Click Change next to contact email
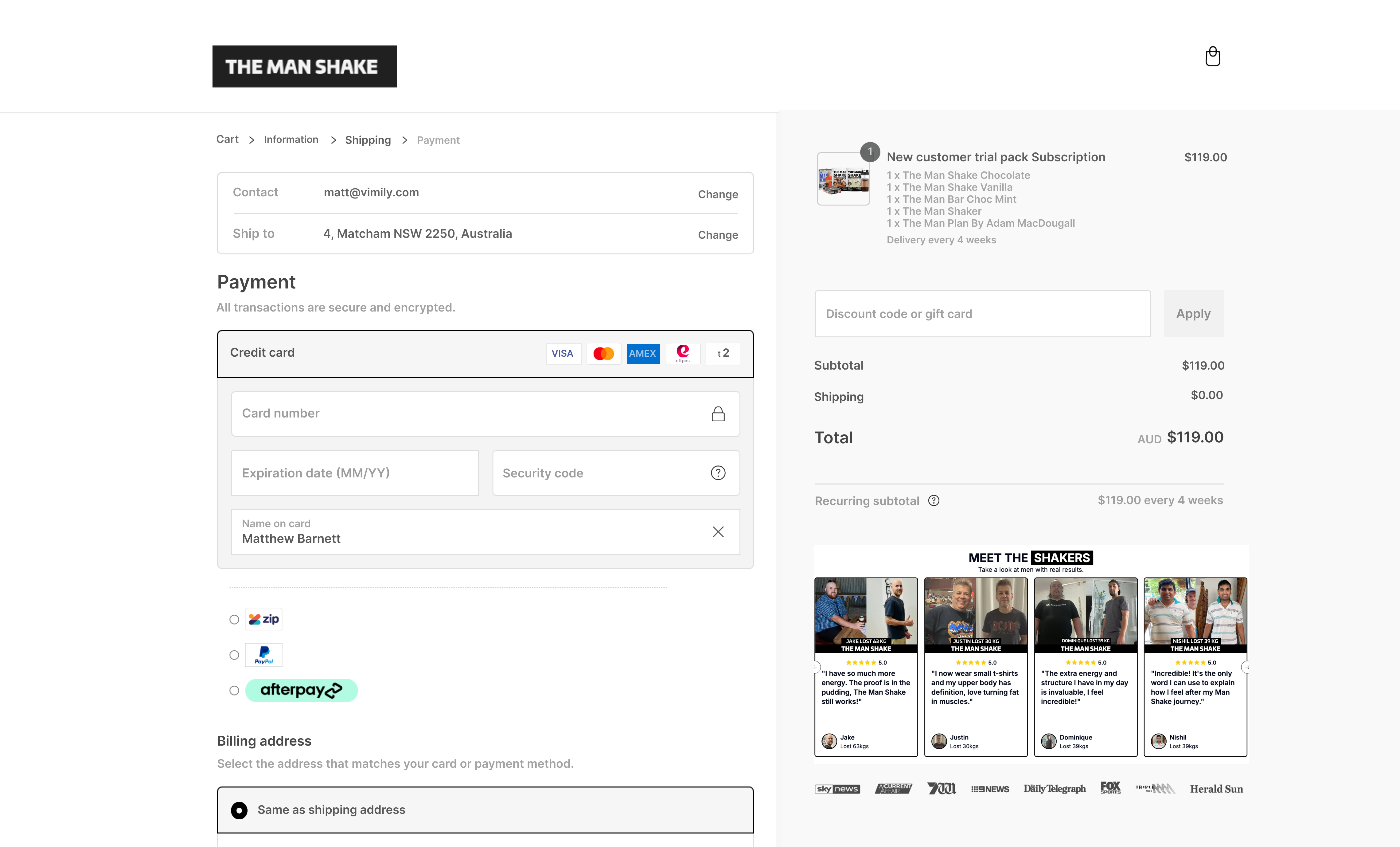The height and width of the screenshot is (847, 1400). (718, 194)
